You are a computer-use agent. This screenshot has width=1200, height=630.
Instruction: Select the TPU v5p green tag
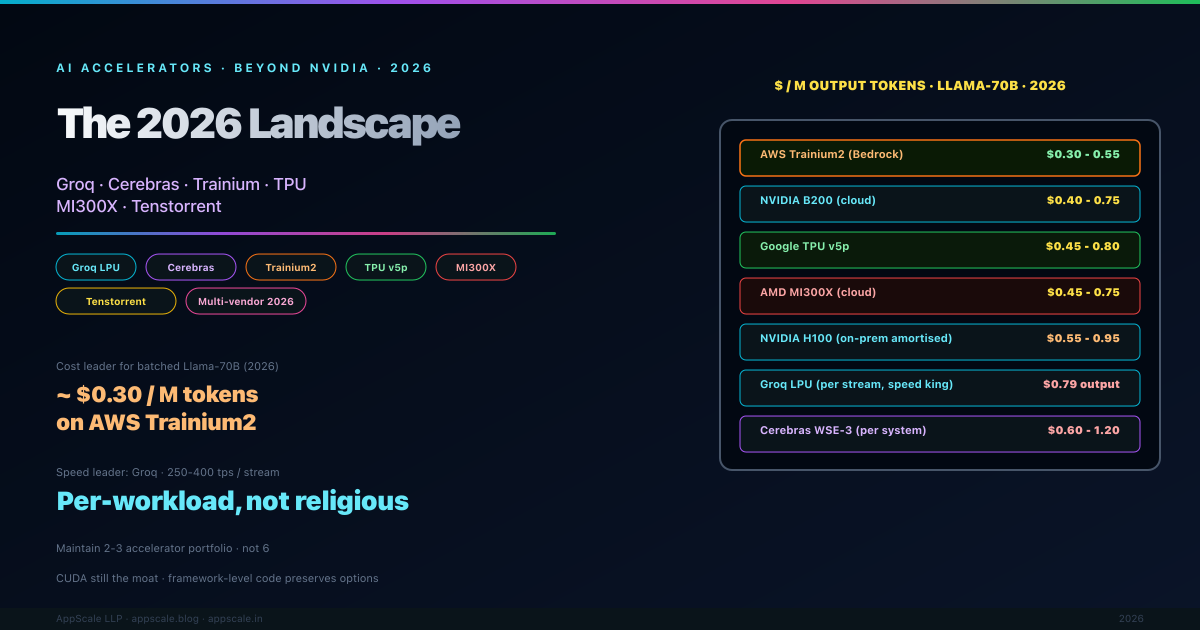pyautogui.click(x=386, y=267)
